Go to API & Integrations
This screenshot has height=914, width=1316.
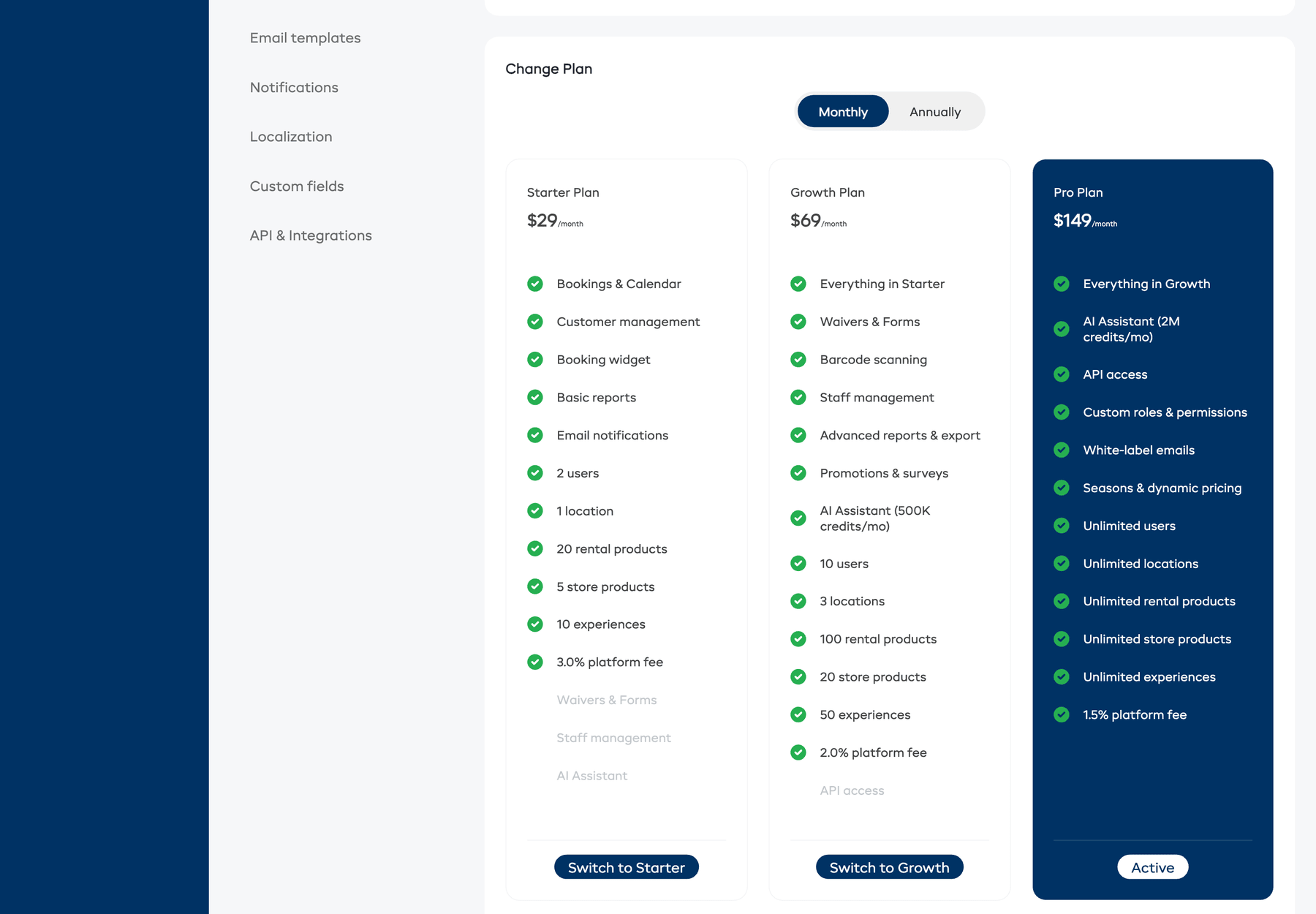[311, 235]
